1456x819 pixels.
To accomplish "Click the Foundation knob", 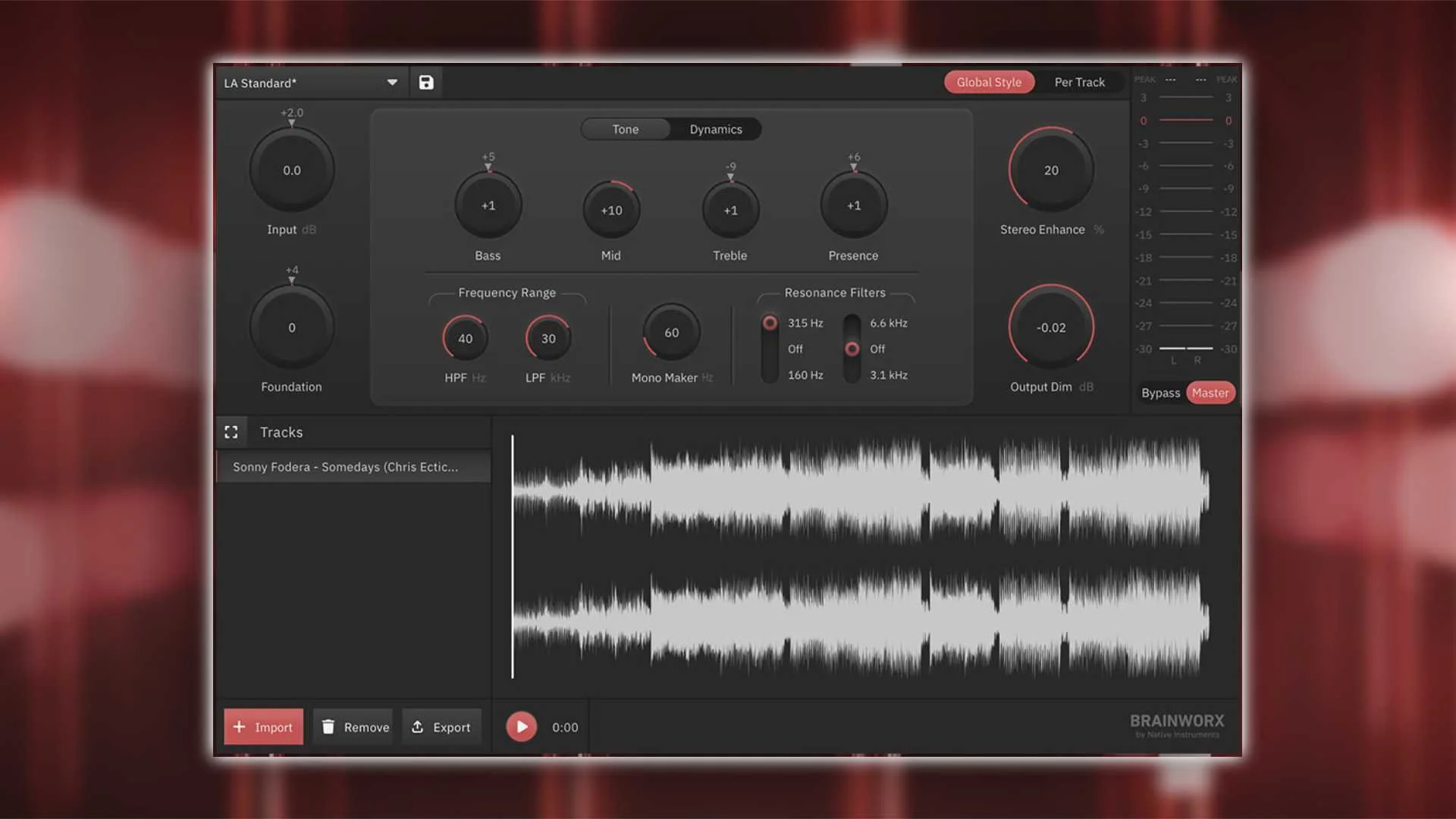I will point(292,328).
